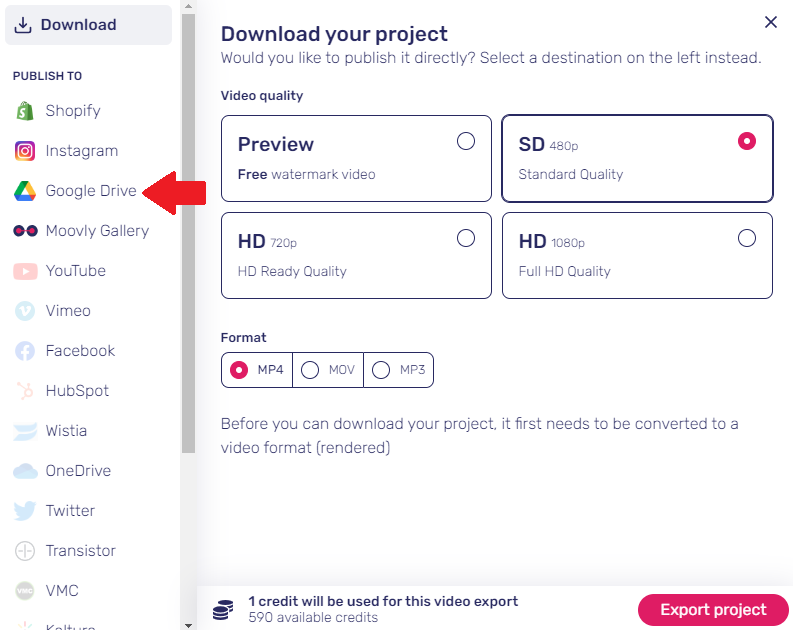Click the Facebook icon

[x=25, y=351]
